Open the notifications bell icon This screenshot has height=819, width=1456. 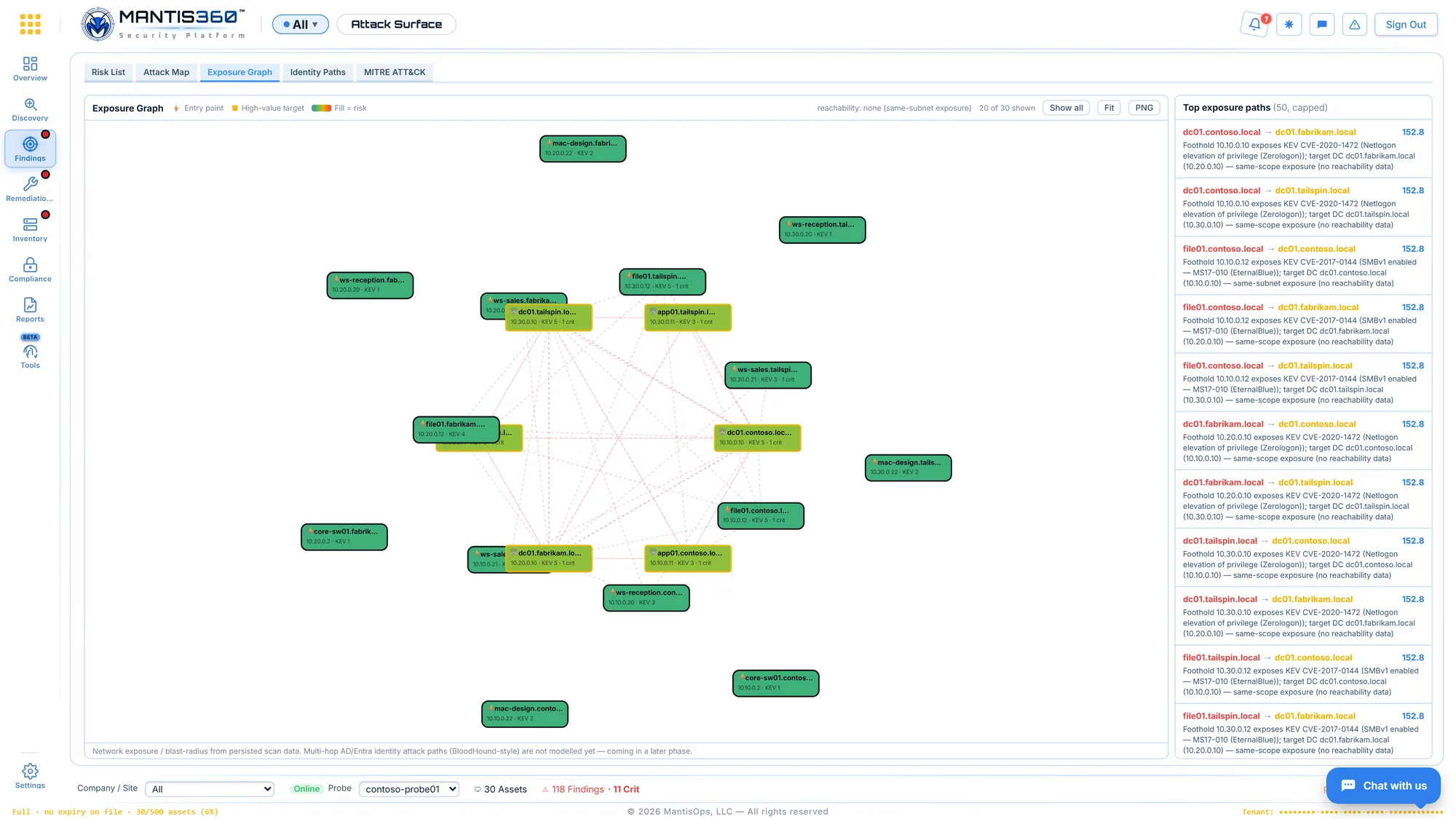(x=1255, y=24)
